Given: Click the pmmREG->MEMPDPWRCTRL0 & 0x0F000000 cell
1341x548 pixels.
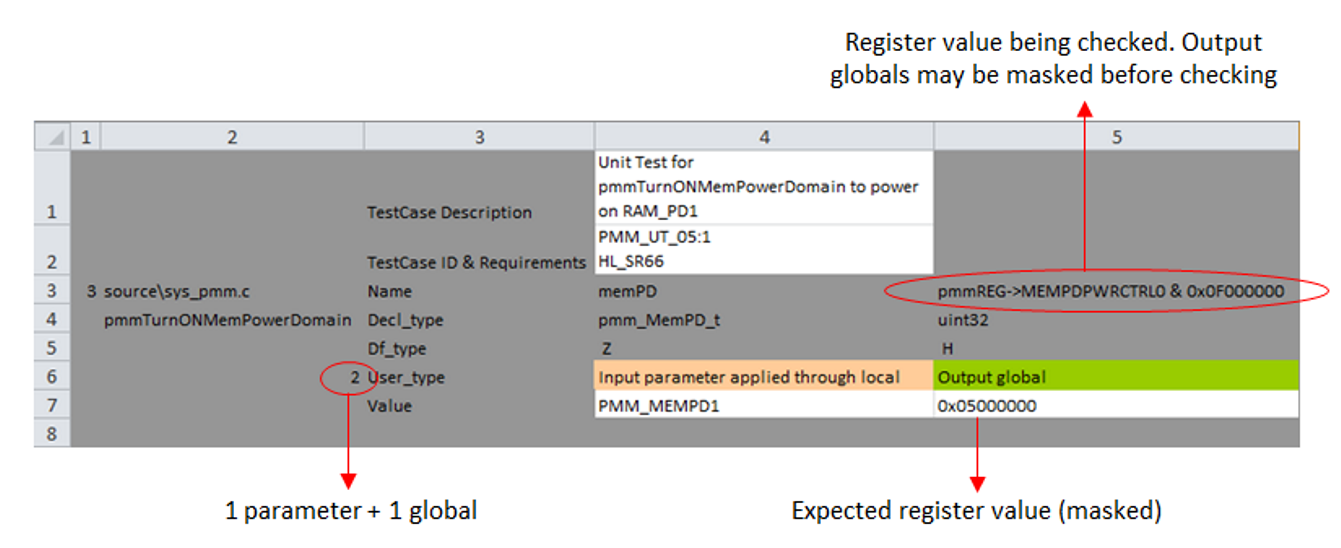Looking at the screenshot, I should click(1110, 291).
